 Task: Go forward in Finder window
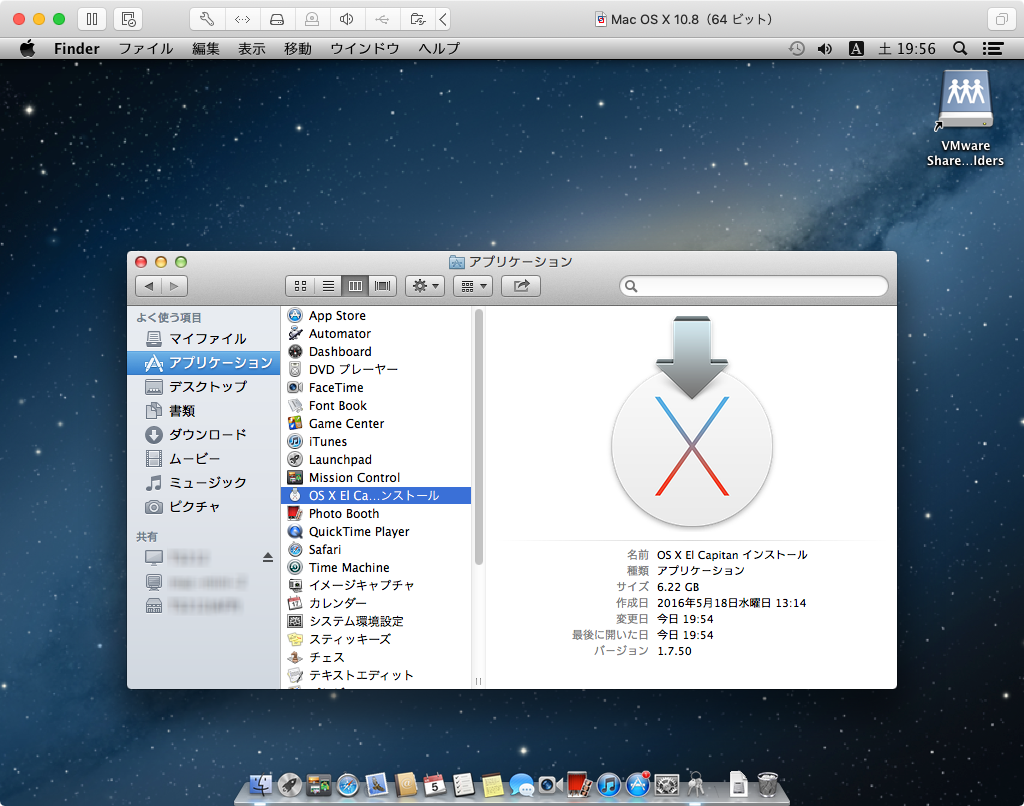(174, 286)
